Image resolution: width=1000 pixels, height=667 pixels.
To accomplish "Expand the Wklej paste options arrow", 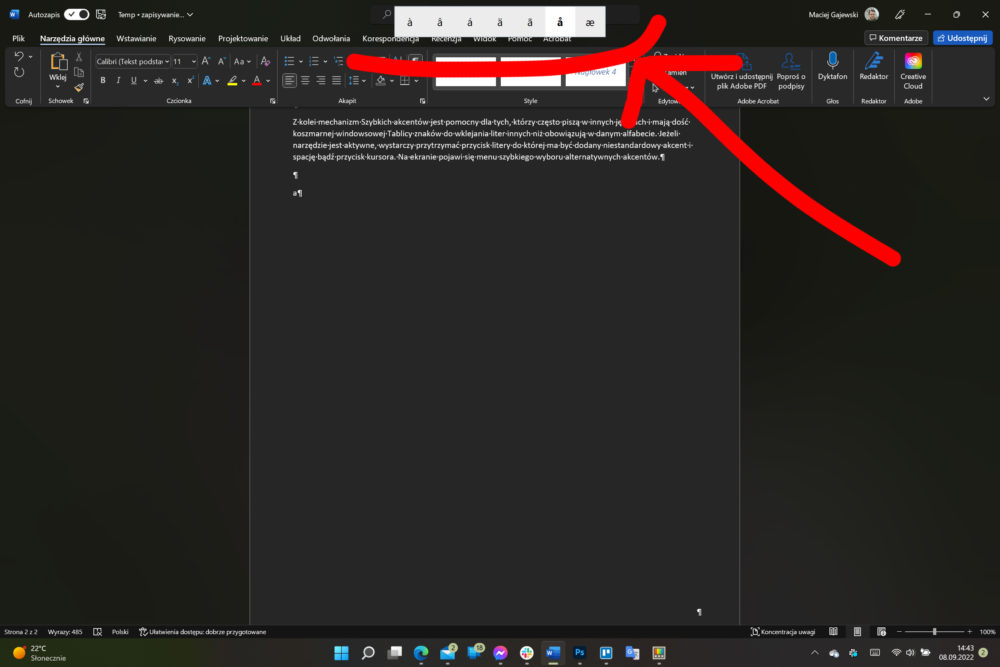I will point(58,86).
